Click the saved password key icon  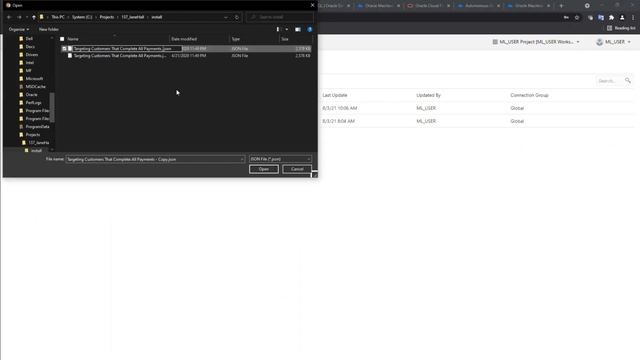pyautogui.click(x=566, y=18)
